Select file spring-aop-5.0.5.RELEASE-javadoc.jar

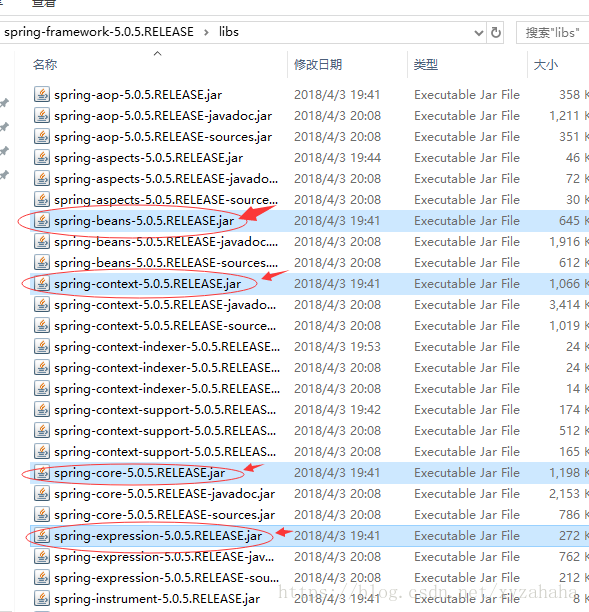coord(163,116)
